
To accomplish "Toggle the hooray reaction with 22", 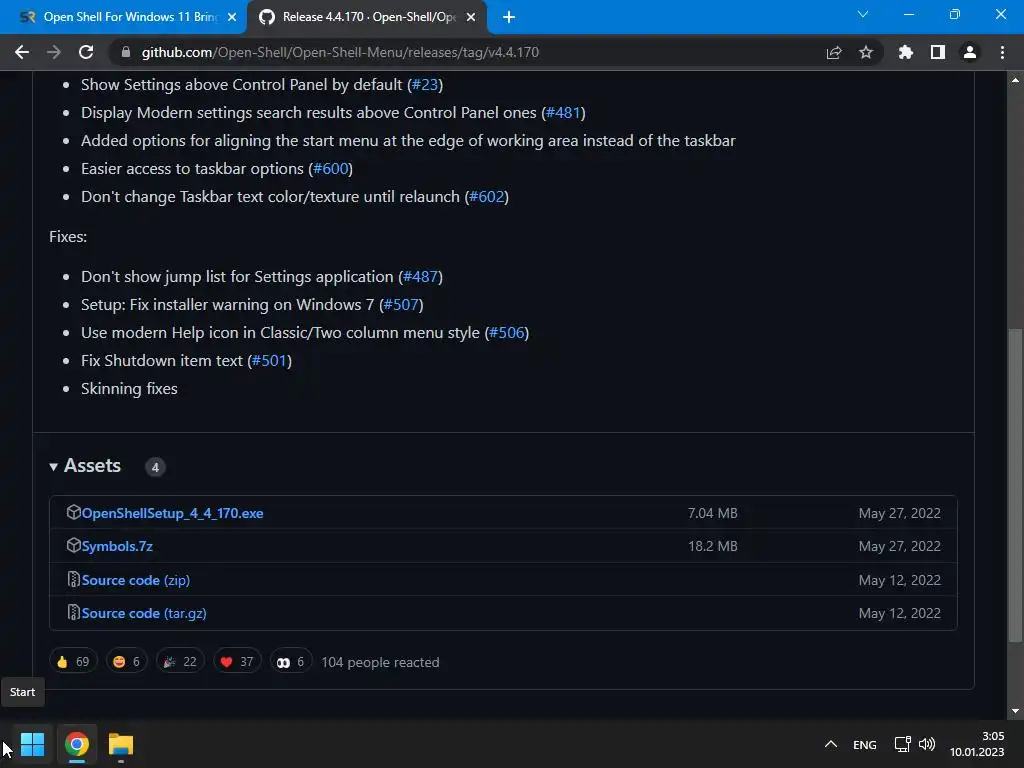I will pos(180,662).
